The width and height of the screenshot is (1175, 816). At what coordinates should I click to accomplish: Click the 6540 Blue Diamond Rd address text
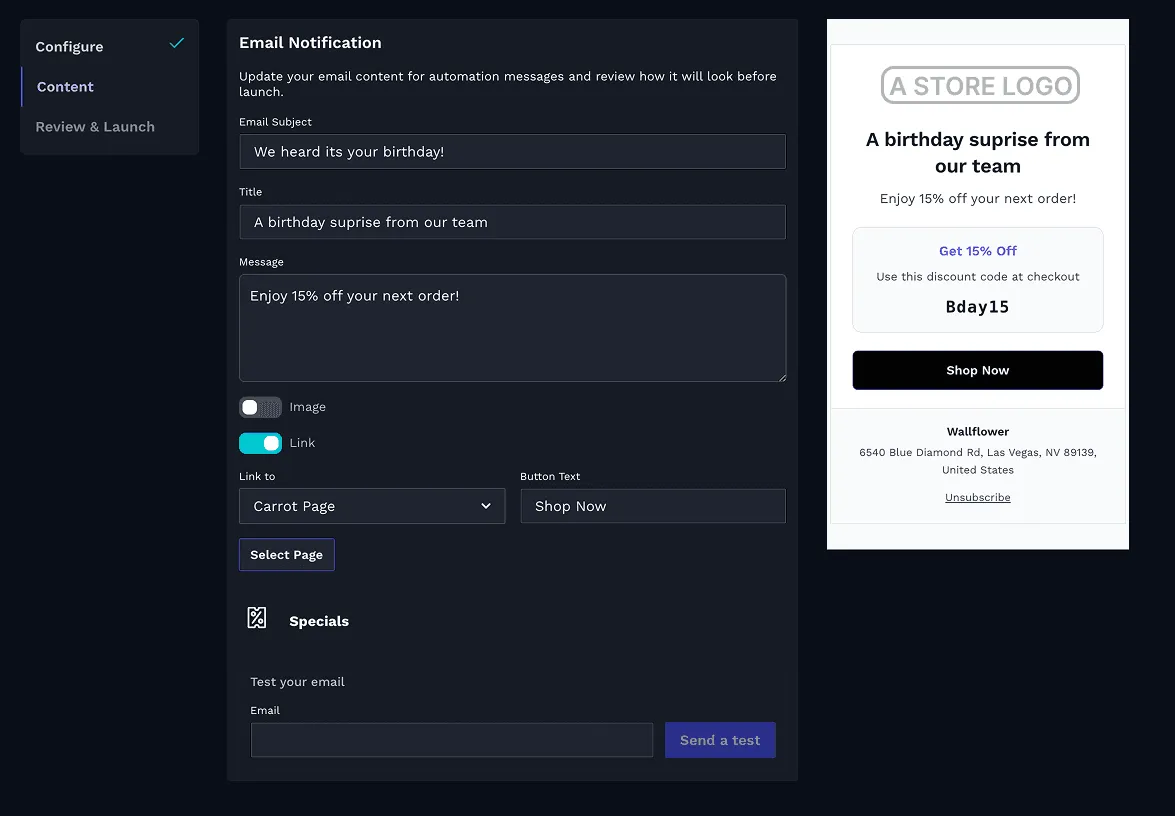tap(977, 461)
